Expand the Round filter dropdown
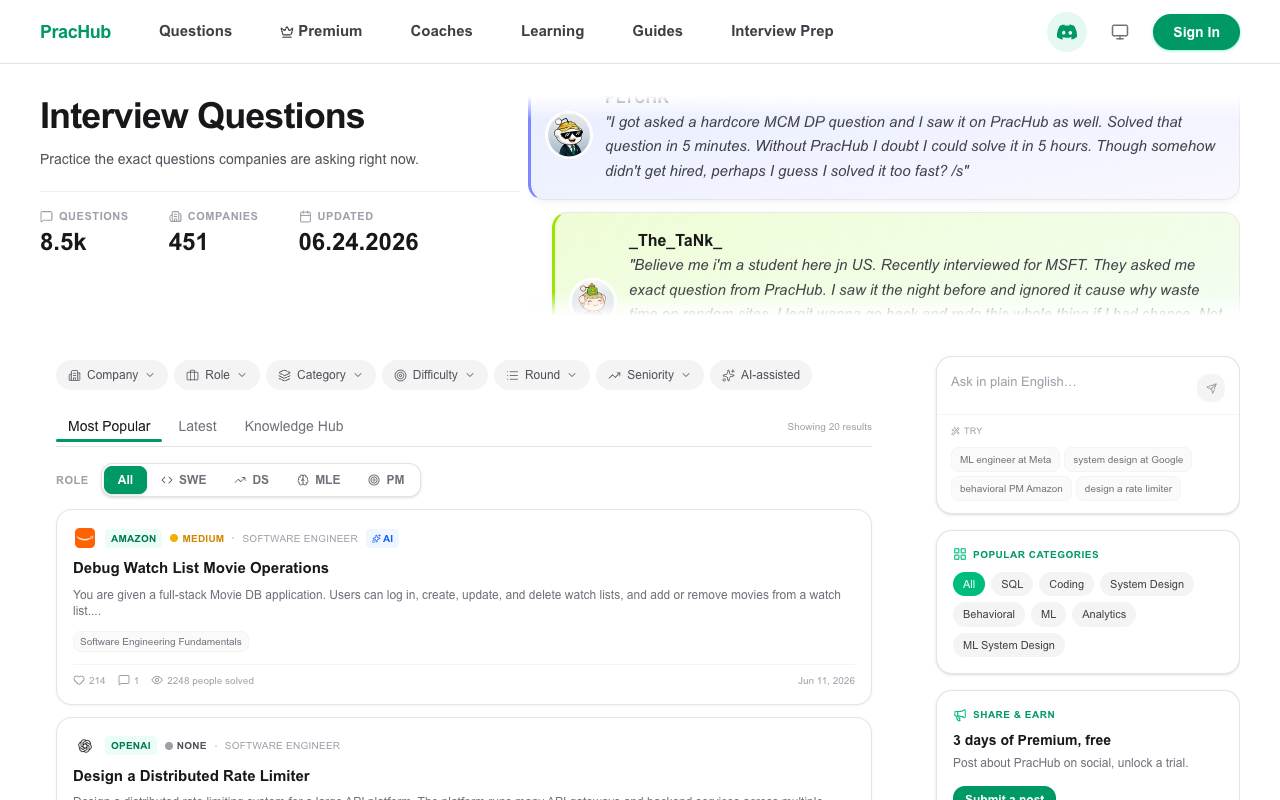The width and height of the screenshot is (1280, 800). (x=542, y=375)
